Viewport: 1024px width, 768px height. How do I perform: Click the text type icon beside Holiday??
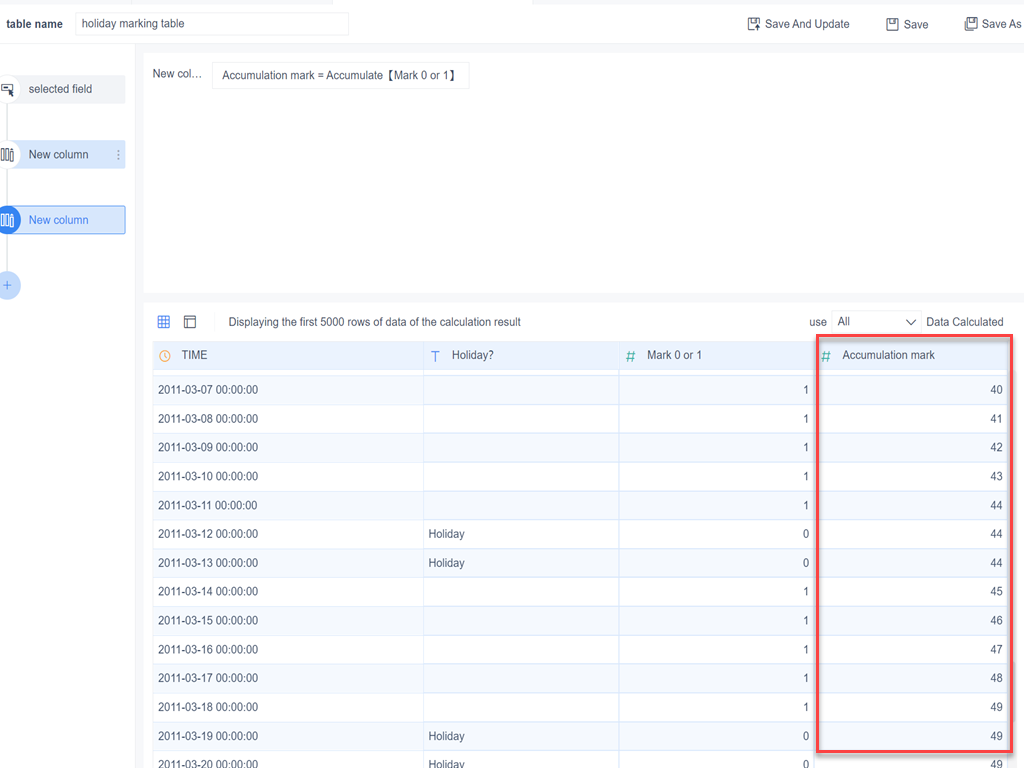[x=435, y=356]
